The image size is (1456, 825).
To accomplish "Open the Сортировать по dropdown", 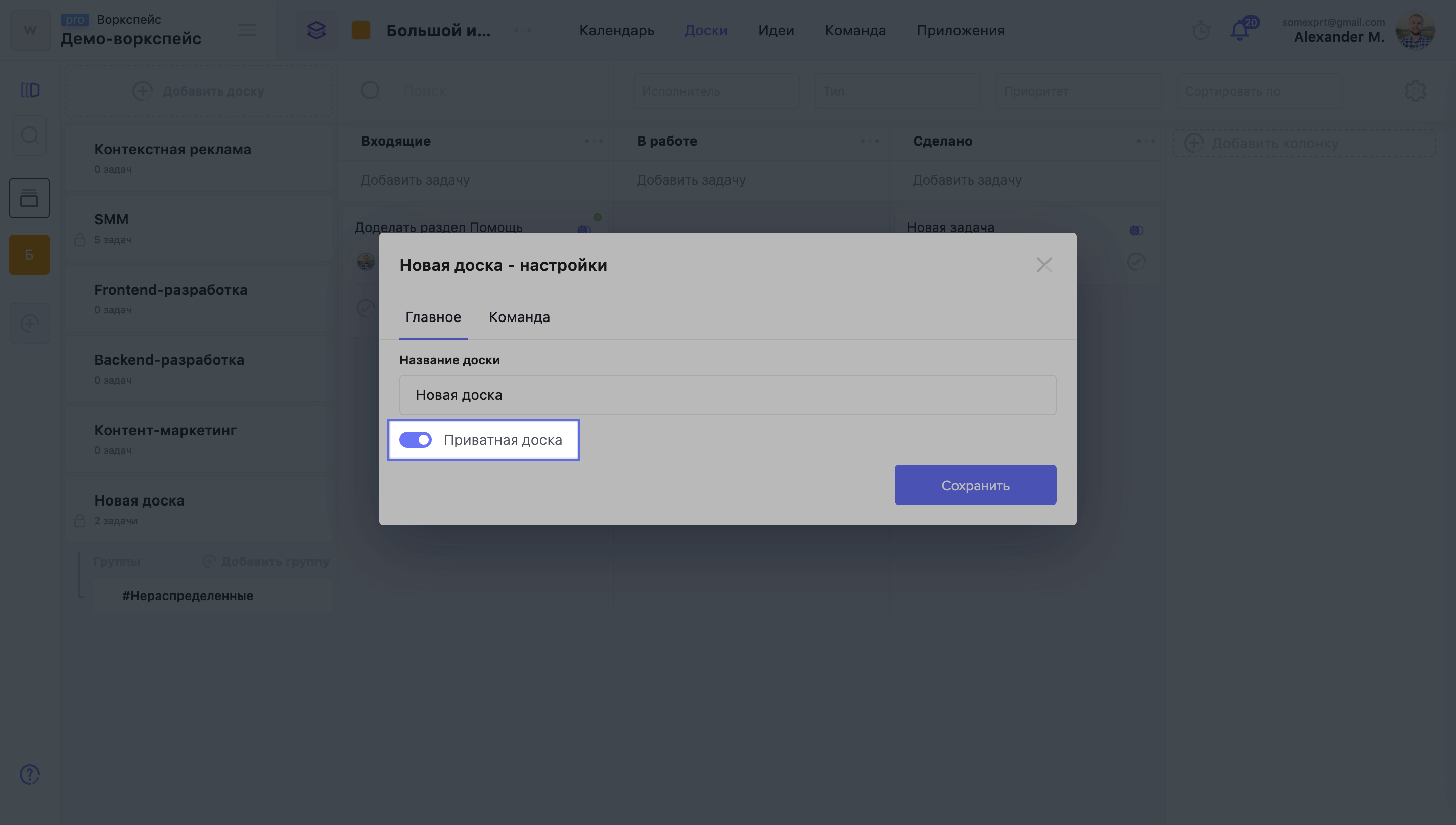I will pos(1259,90).
